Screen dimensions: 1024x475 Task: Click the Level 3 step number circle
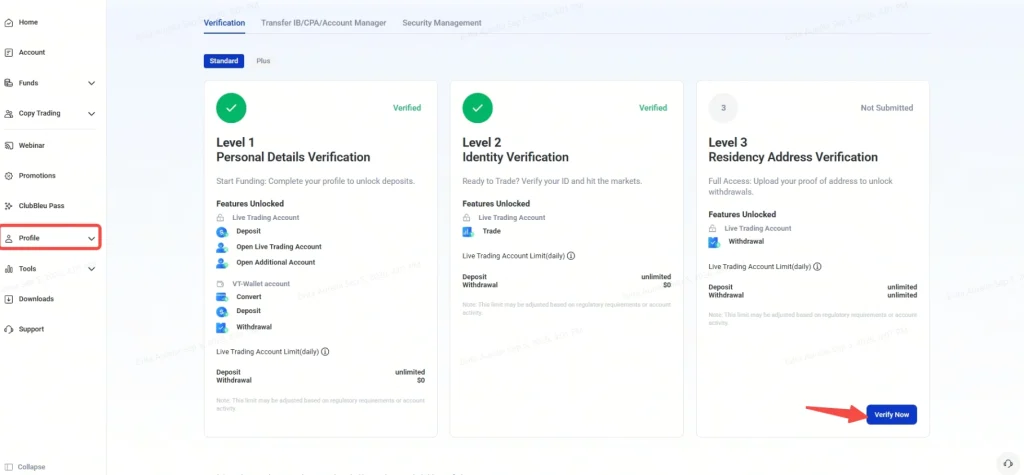coord(723,108)
